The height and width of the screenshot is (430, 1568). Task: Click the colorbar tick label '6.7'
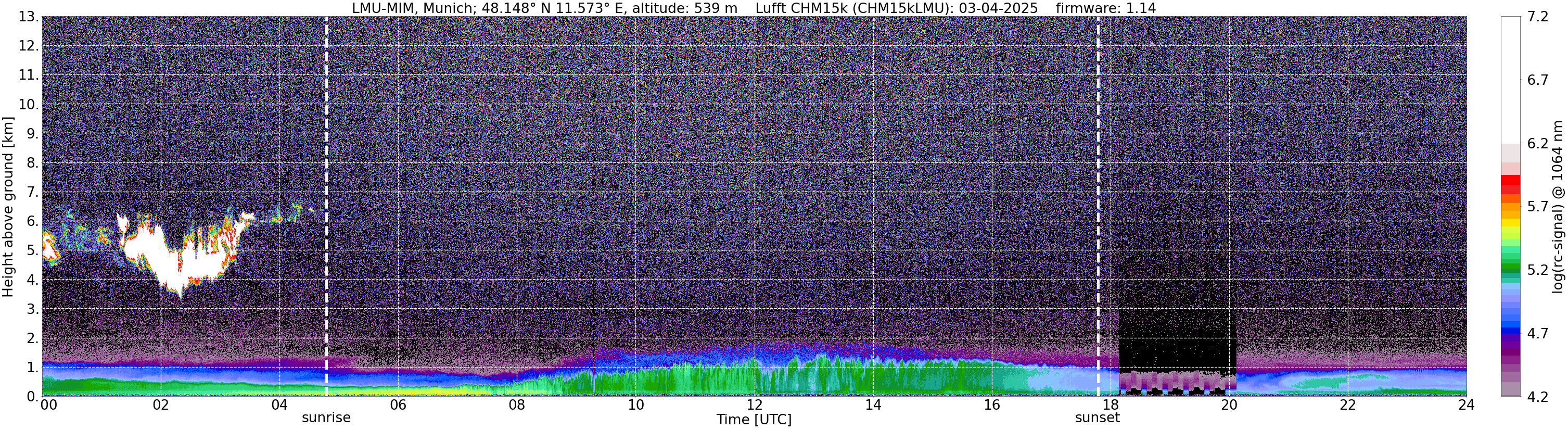pos(1538,80)
